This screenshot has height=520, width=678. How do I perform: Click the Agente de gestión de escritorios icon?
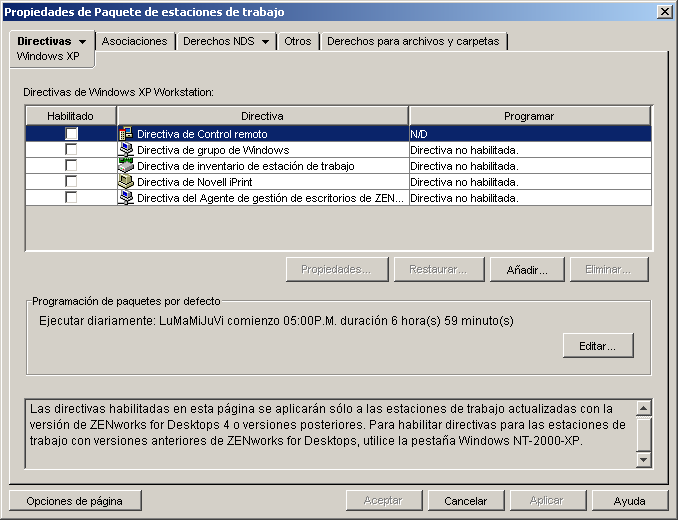pyautogui.click(x=125, y=198)
